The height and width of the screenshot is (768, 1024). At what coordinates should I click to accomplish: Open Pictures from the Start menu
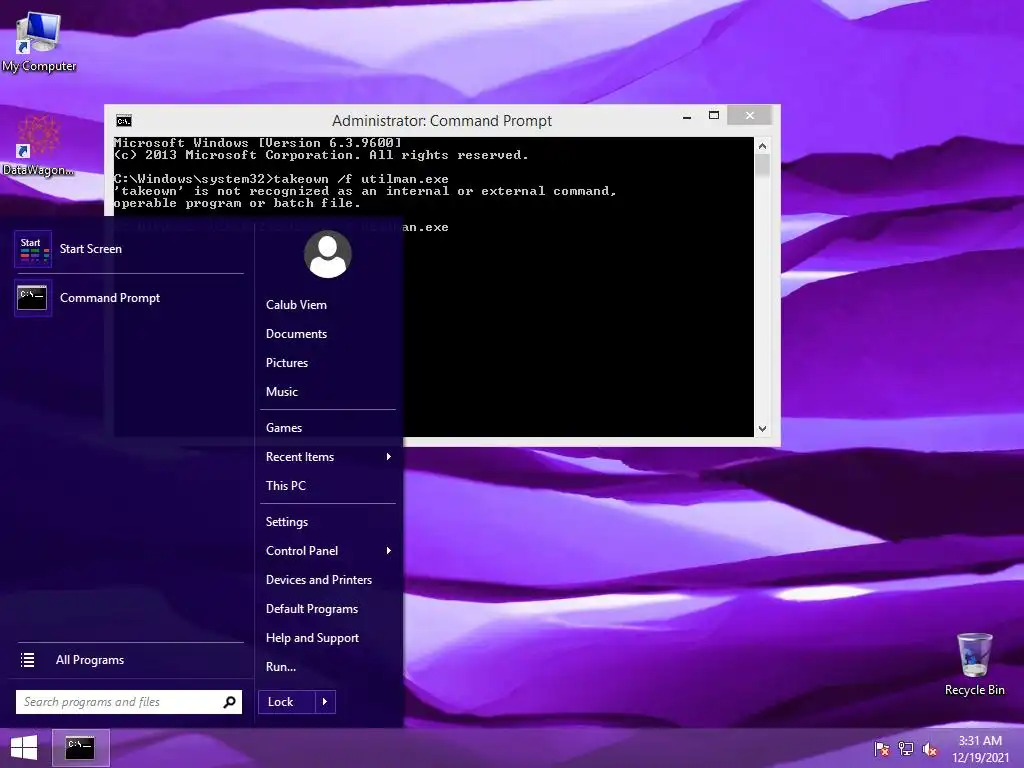tap(287, 362)
